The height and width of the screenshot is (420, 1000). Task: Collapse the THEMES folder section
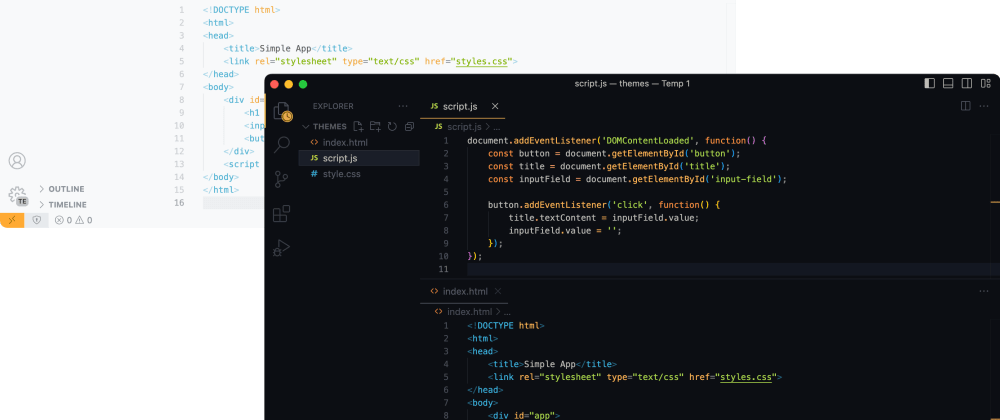pyautogui.click(x=325, y=126)
